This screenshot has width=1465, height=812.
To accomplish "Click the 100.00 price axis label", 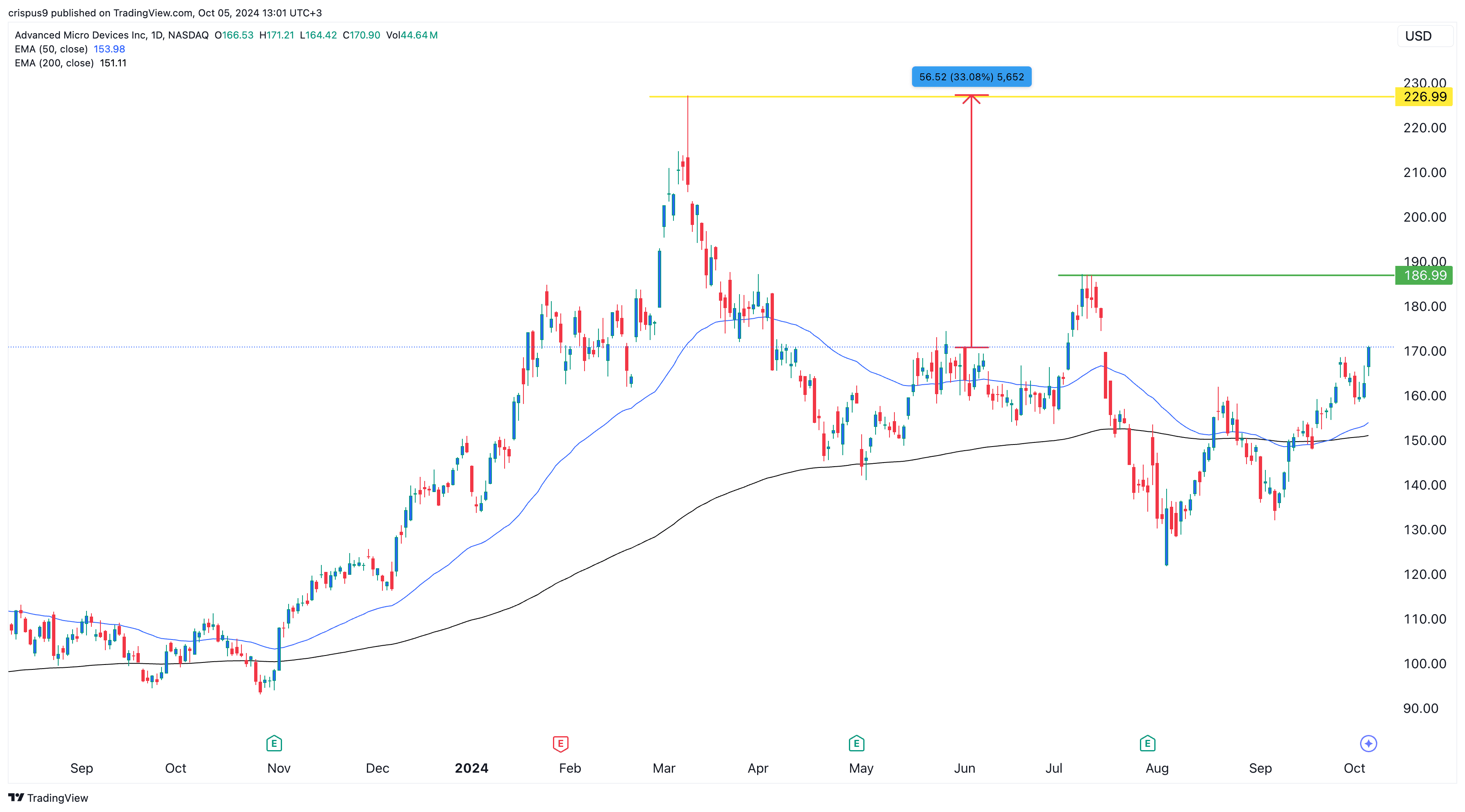I will [1424, 663].
